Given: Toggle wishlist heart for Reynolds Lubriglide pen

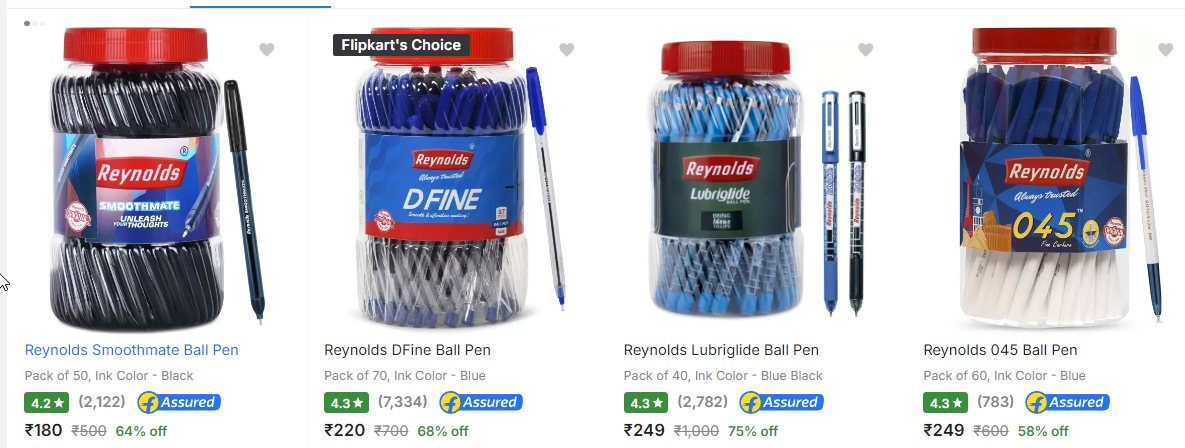Looking at the screenshot, I should (865, 50).
